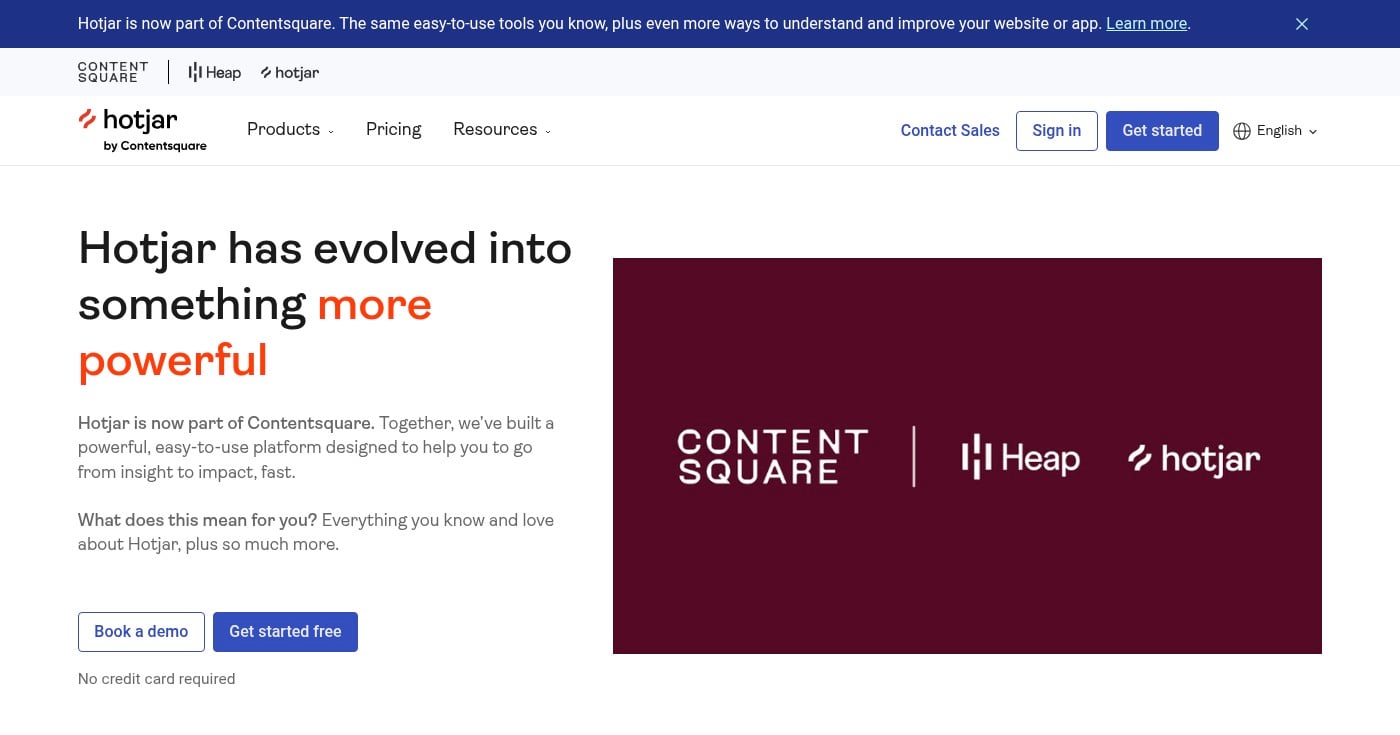
Task: Click the globe icon next to English
Action: [x=1242, y=130]
